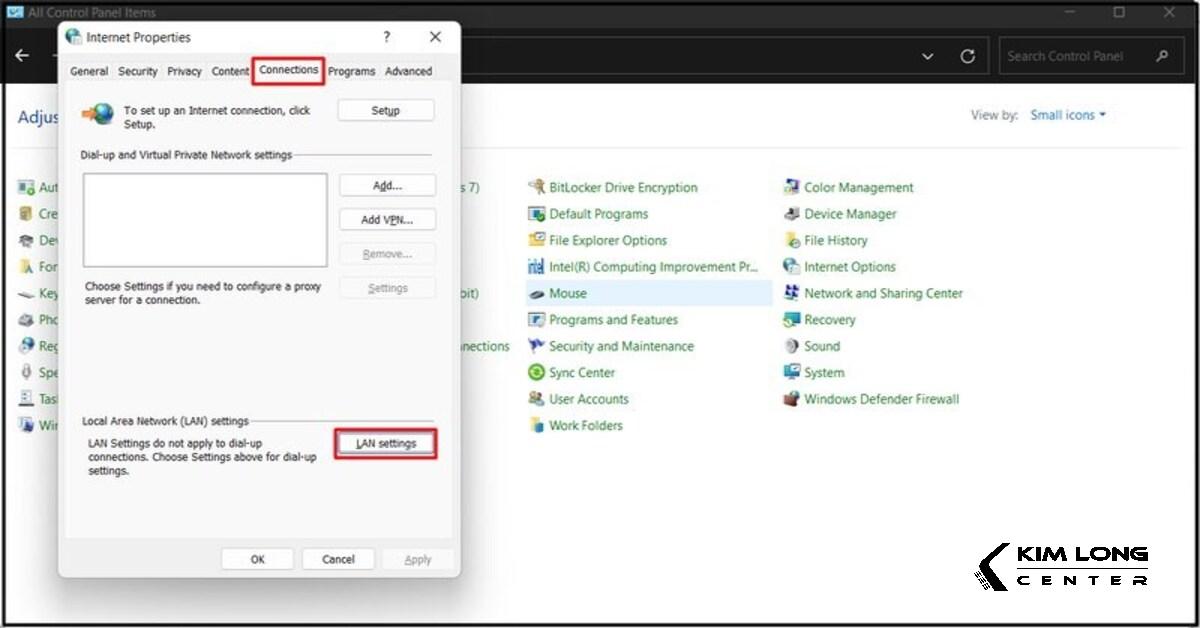Click the Color Management icon

pyautogui.click(x=792, y=188)
